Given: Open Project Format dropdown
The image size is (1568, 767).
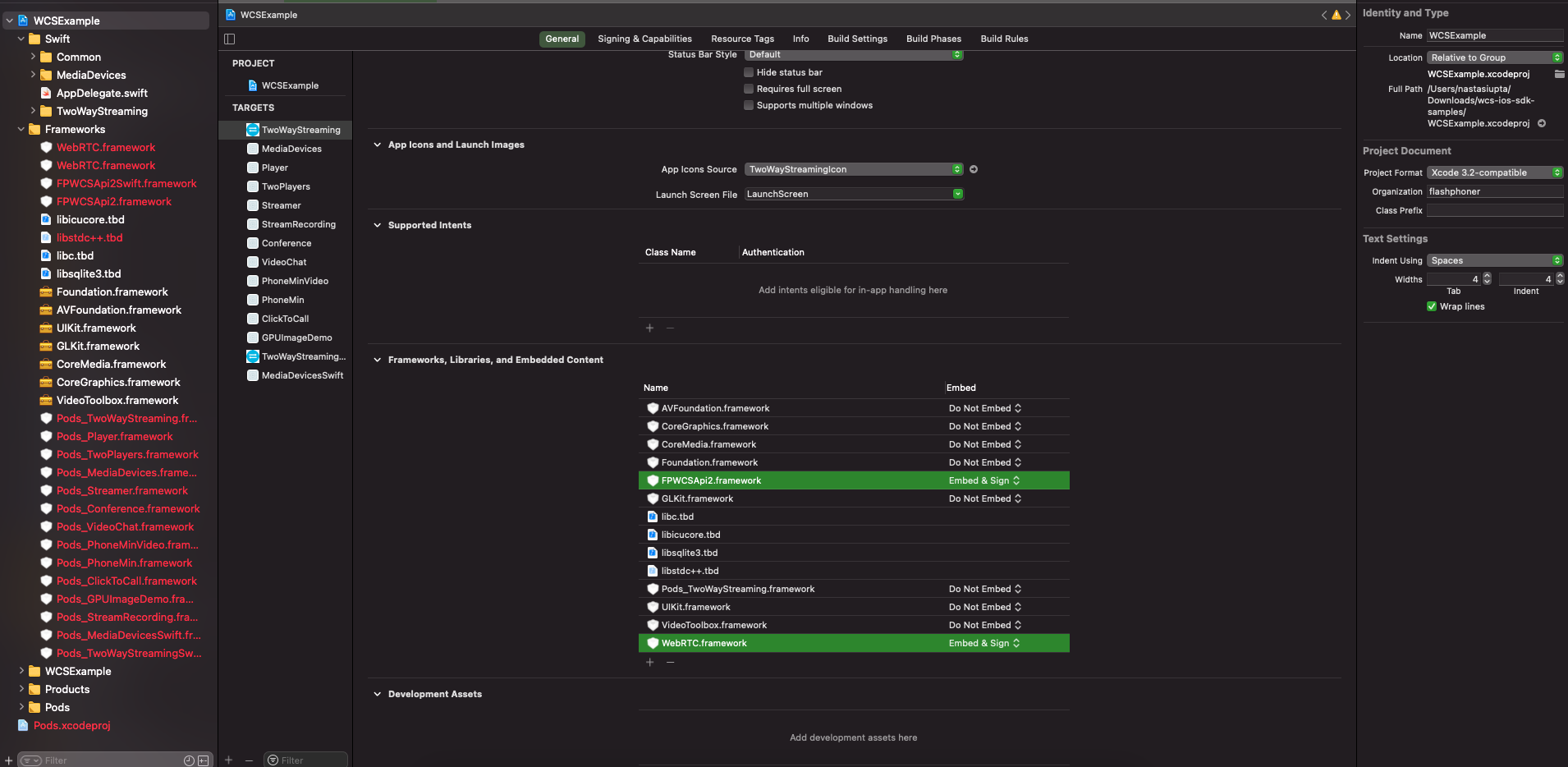Looking at the screenshot, I should (1495, 172).
